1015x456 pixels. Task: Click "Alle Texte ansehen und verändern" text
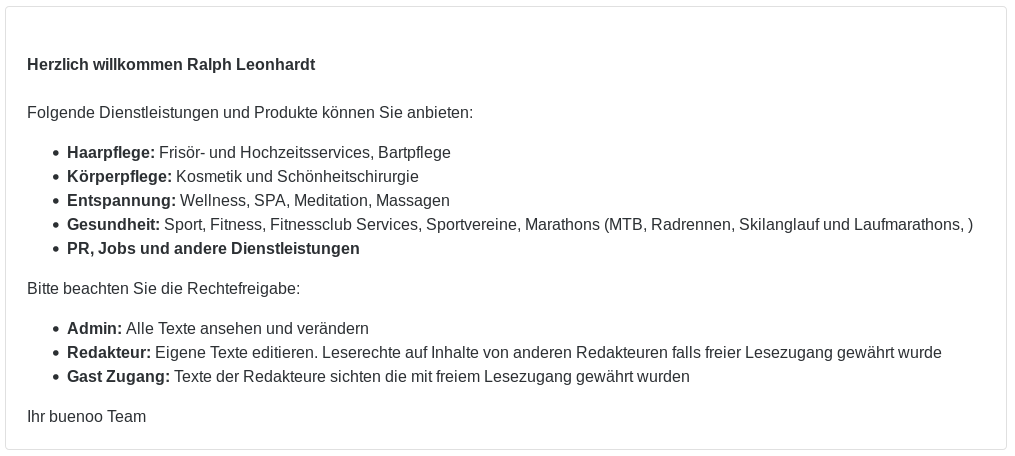tap(247, 329)
